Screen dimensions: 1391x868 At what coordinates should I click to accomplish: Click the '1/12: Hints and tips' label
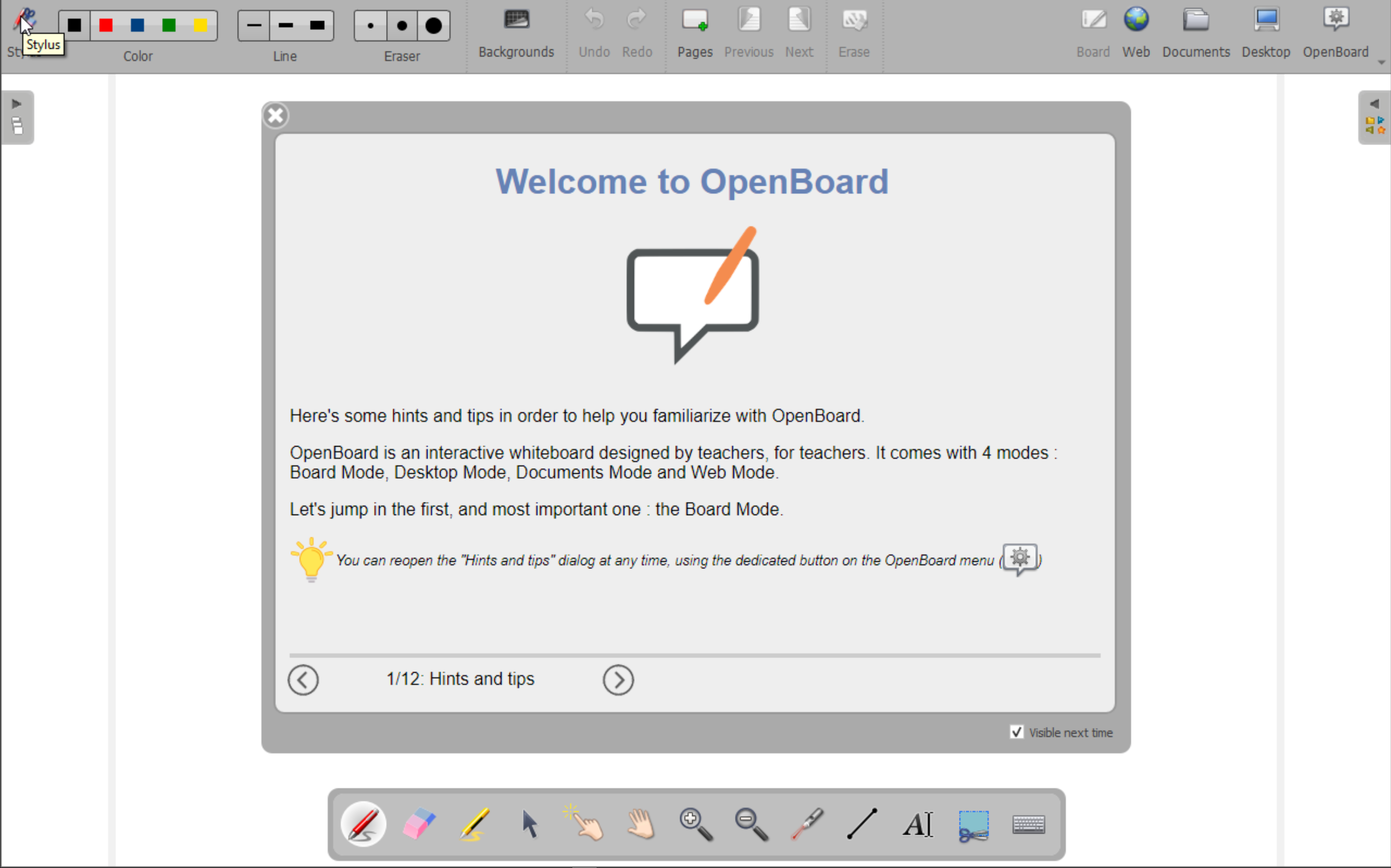click(x=460, y=679)
